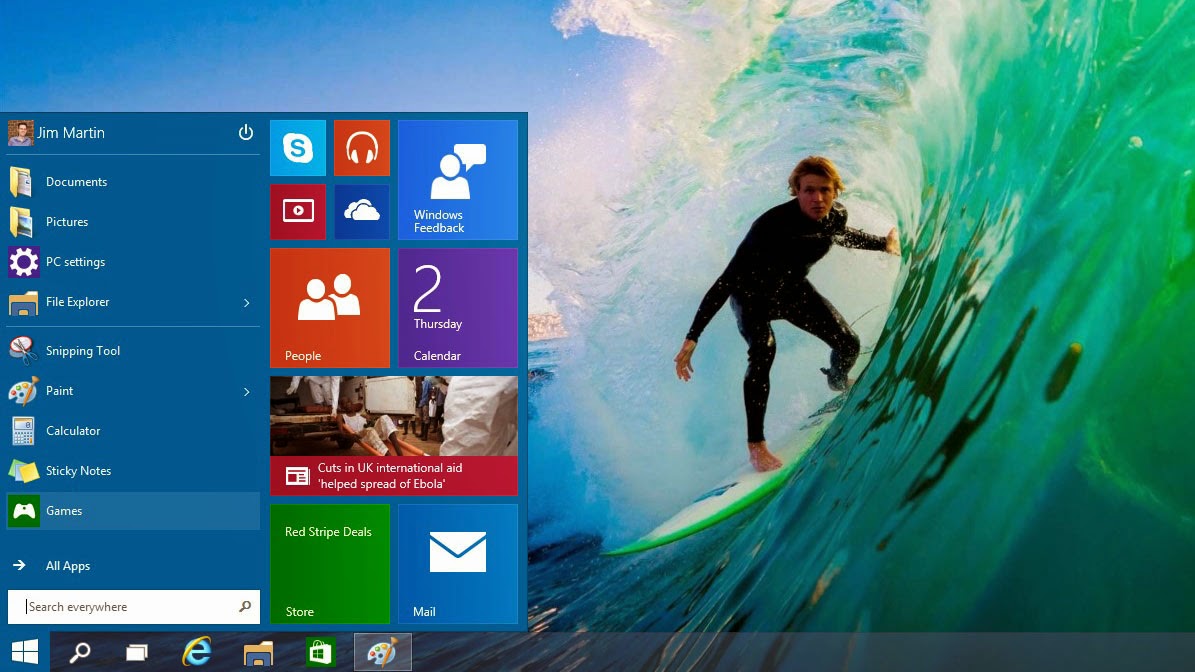
Task: Expand the File Explorer jump list arrow
Action: (x=246, y=302)
